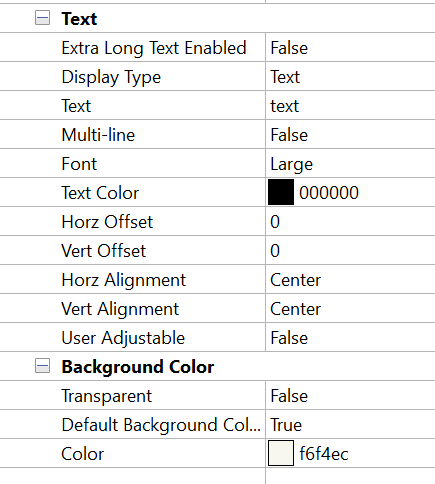Select the User Adjustable False value

tap(350, 337)
